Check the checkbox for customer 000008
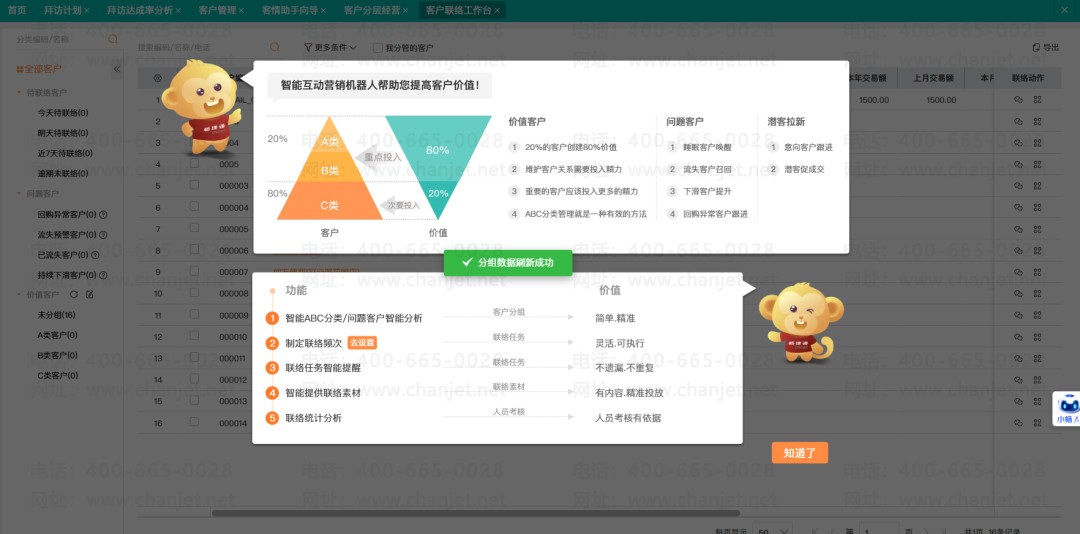This screenshot has width=1080, height=534. pos(195,293)
